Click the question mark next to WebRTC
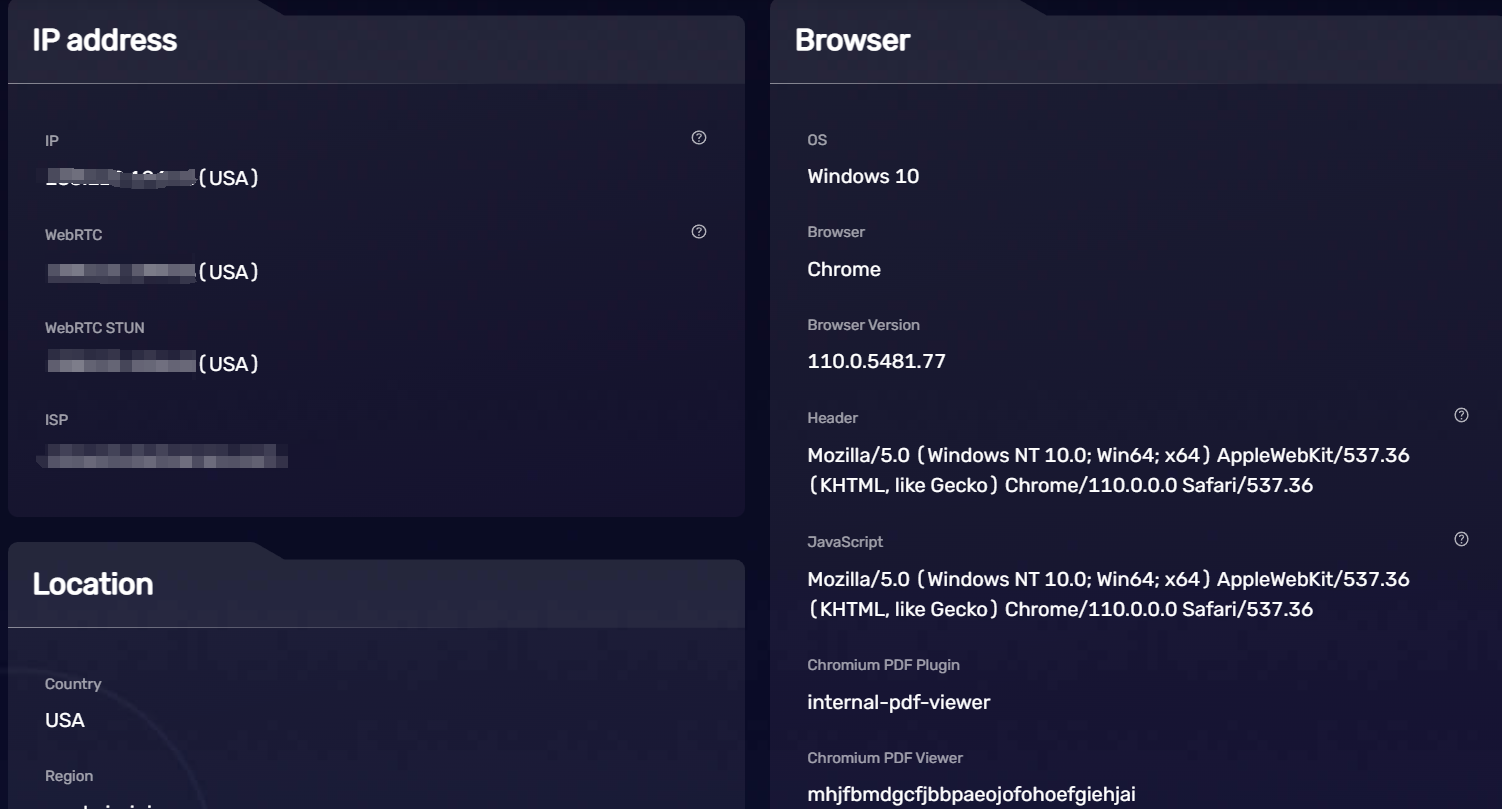This screenshot has height=809, width=1502. (x=699, y=231)
